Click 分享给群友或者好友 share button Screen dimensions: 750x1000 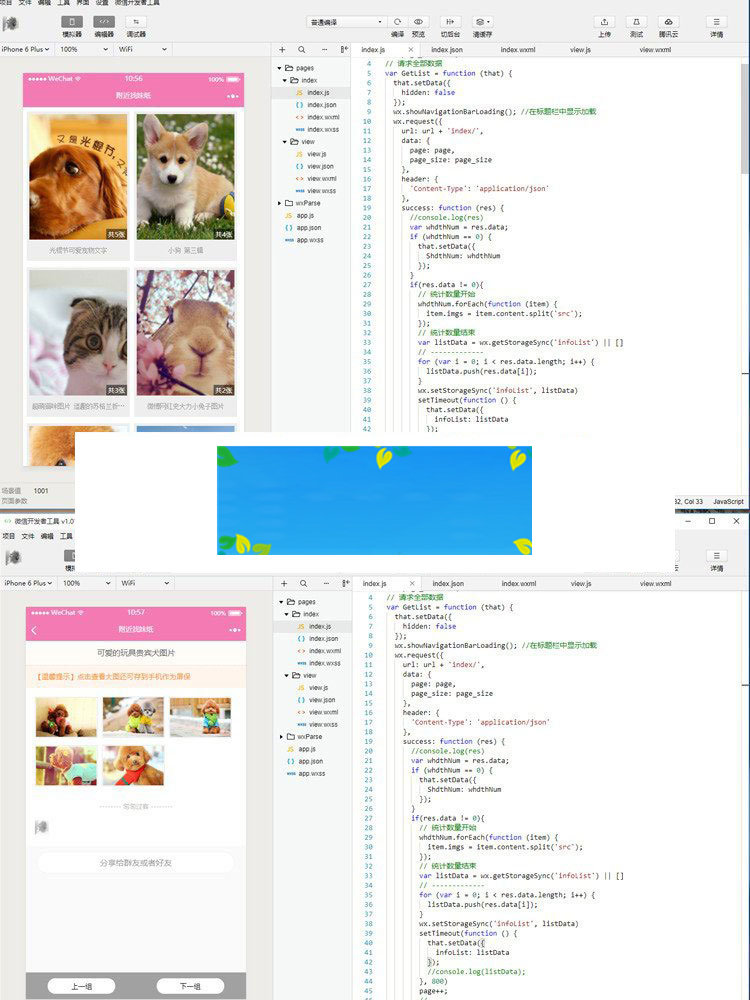pos(135,863)
